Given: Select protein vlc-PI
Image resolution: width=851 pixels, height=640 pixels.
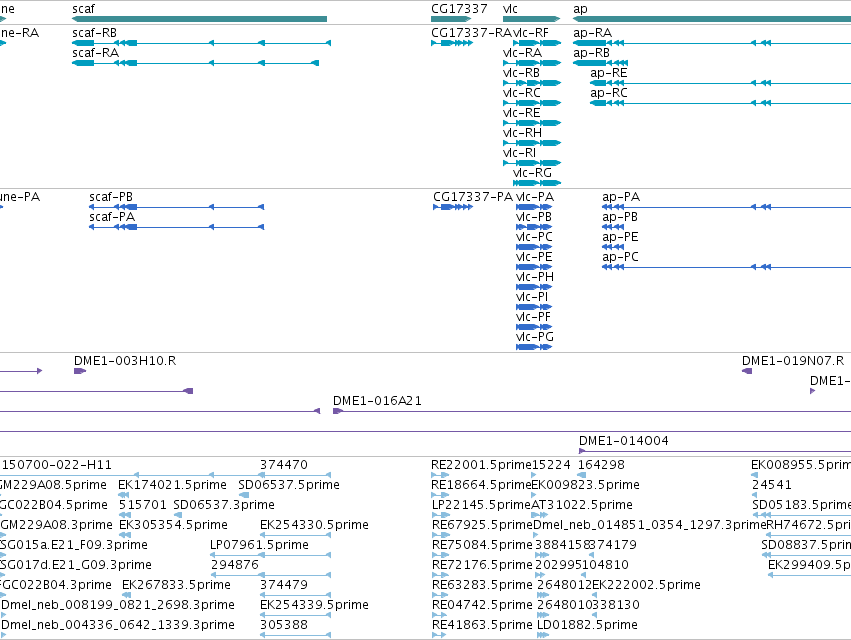Looking at the screenshot, I should point(532,297).
